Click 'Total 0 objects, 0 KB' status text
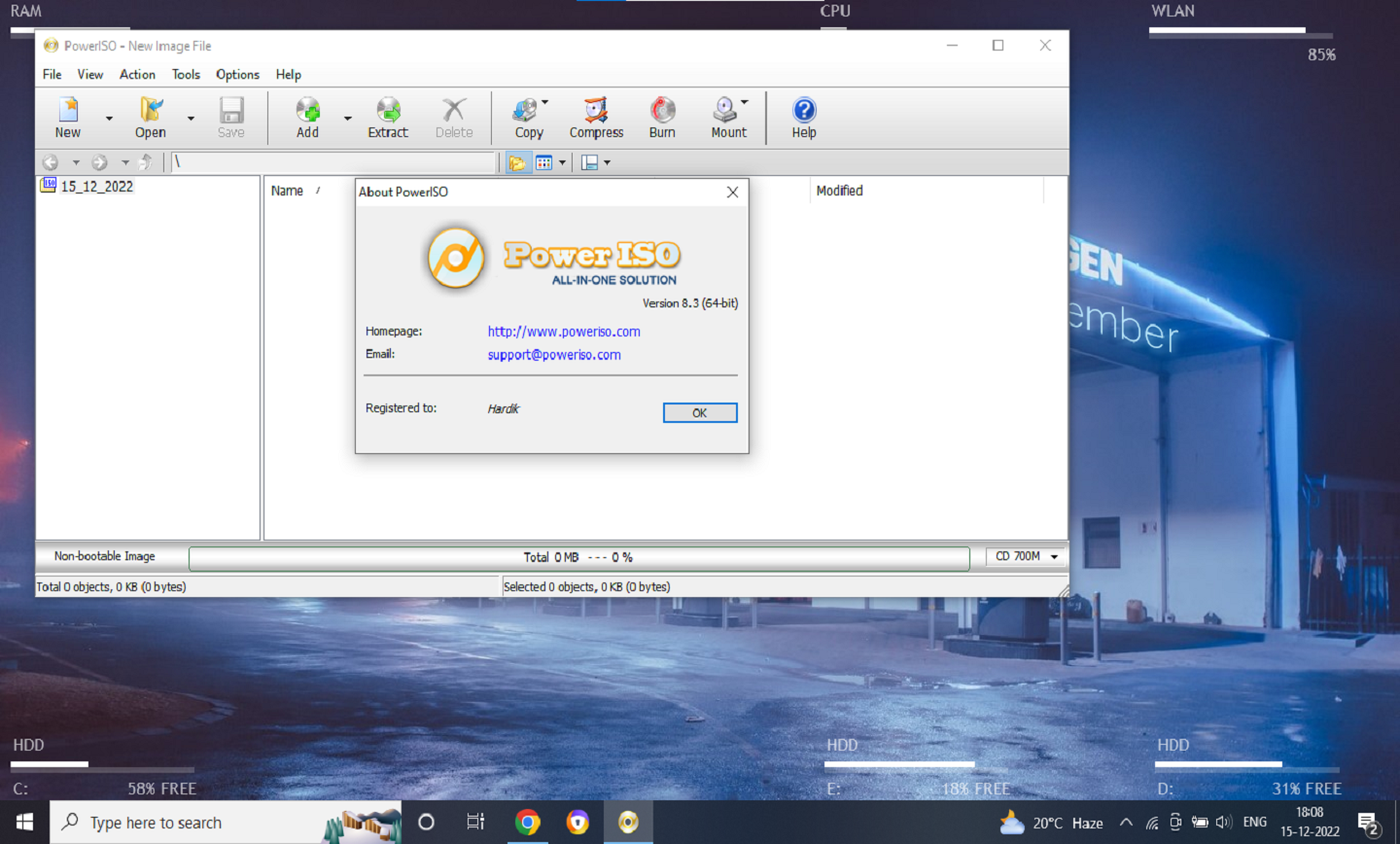The width and height of the screenshot is (1400, 844). [x=111, y=586]
